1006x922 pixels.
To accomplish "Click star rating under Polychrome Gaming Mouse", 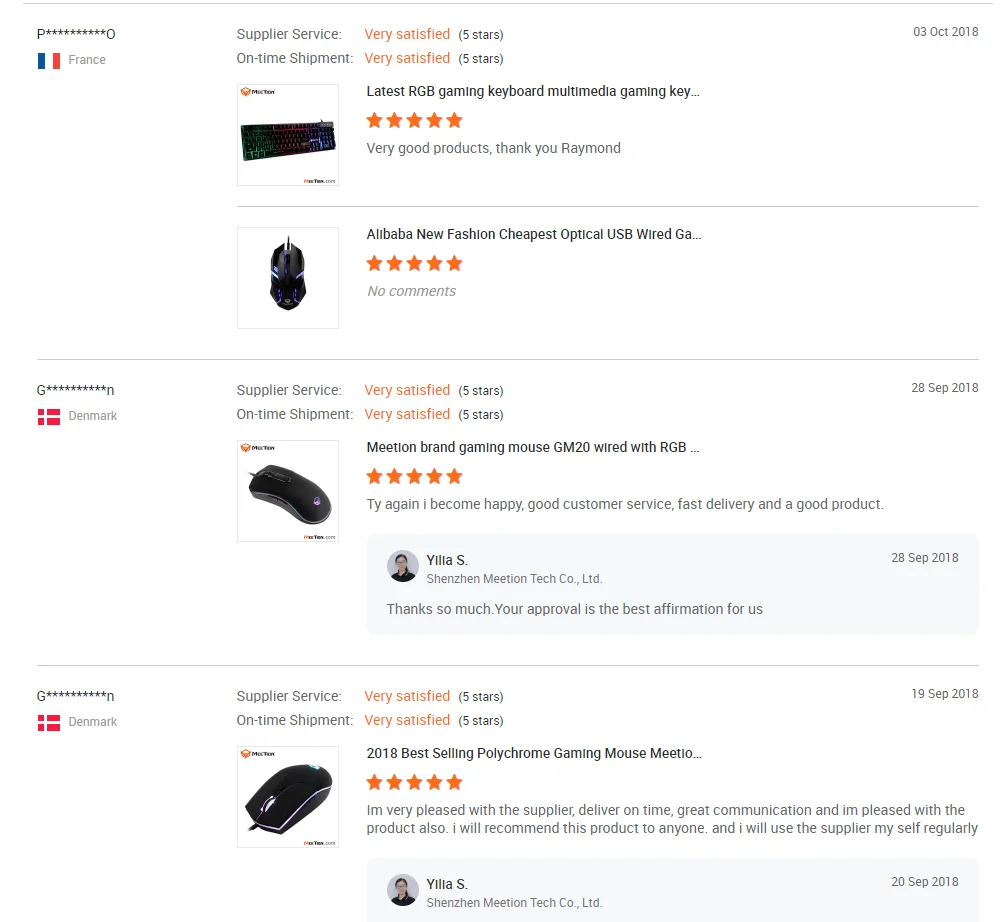I will (414, 783).
